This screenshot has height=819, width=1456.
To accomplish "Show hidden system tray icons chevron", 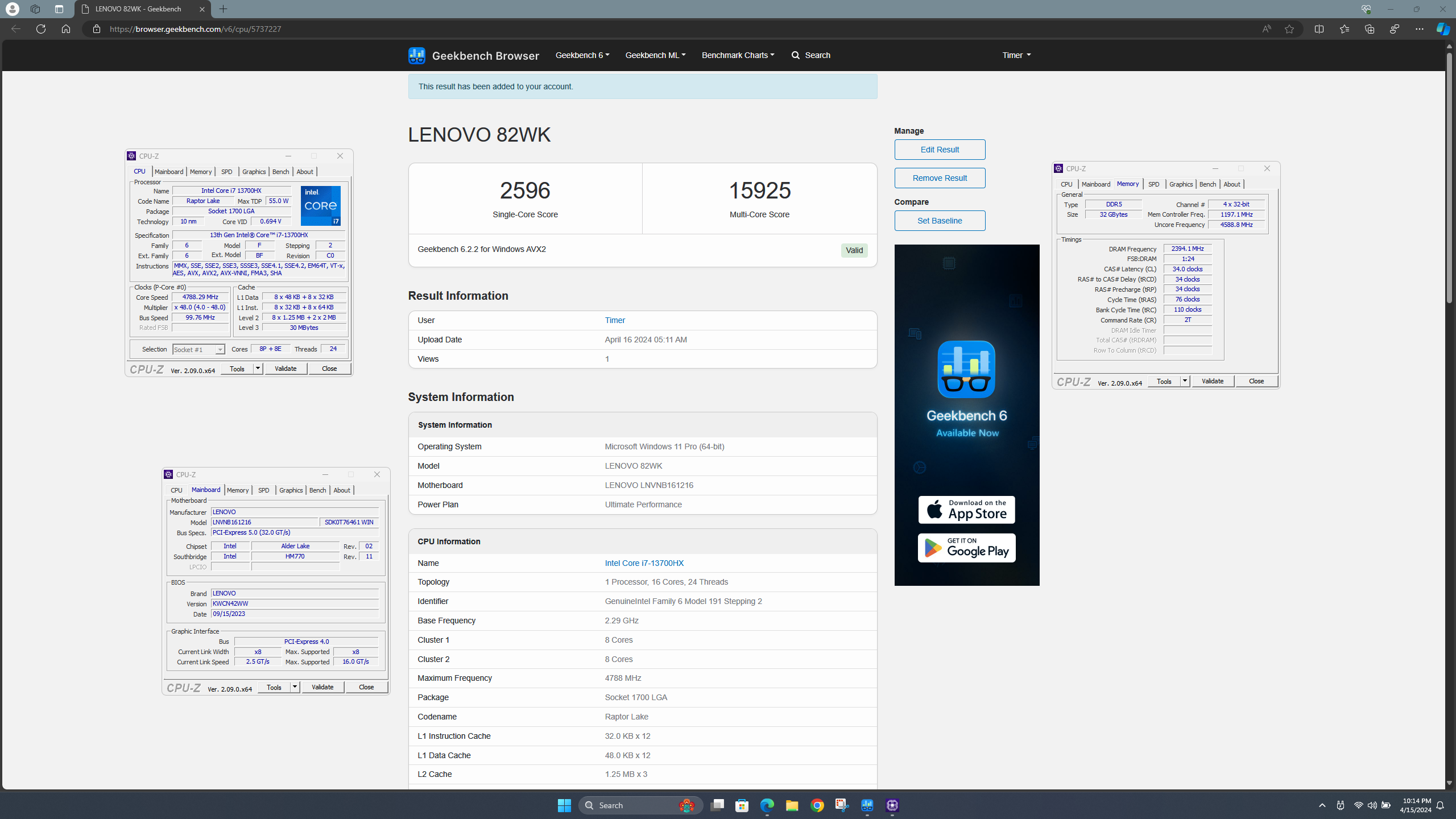I will pyautogui.click(x=1322, y=805).
